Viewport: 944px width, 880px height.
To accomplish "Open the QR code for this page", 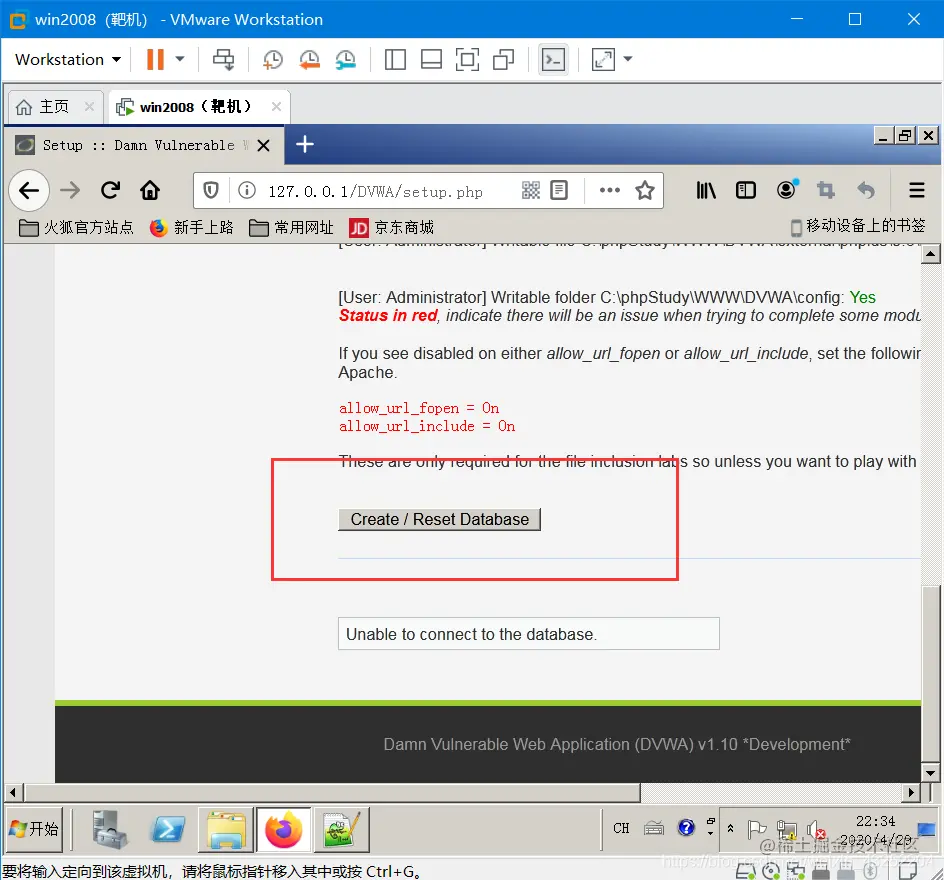I will [x=530, y=191].
